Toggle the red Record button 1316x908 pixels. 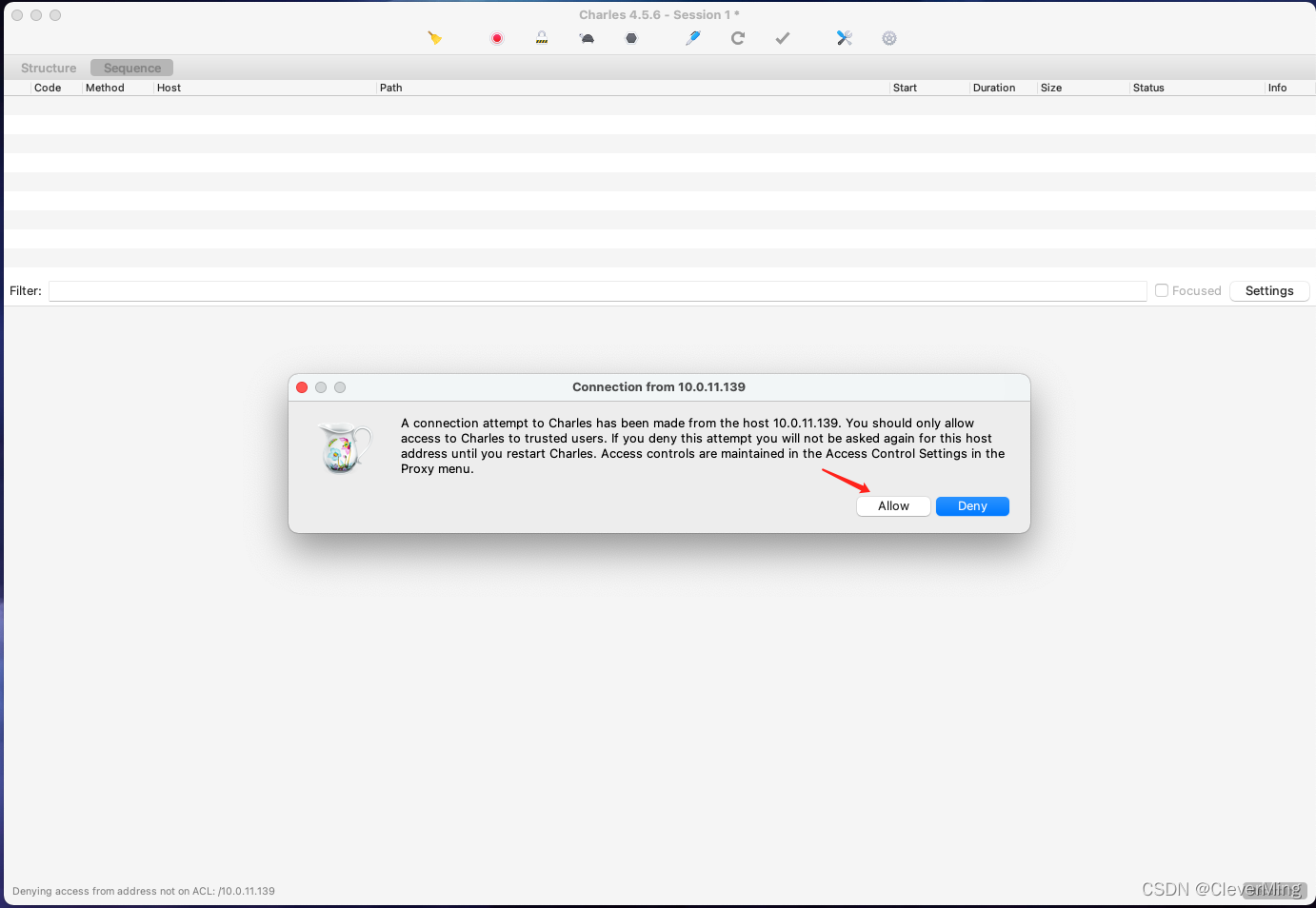497,38
